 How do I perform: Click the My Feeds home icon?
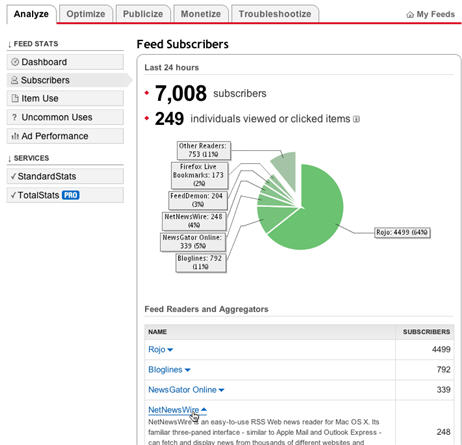tap(410, 15)
